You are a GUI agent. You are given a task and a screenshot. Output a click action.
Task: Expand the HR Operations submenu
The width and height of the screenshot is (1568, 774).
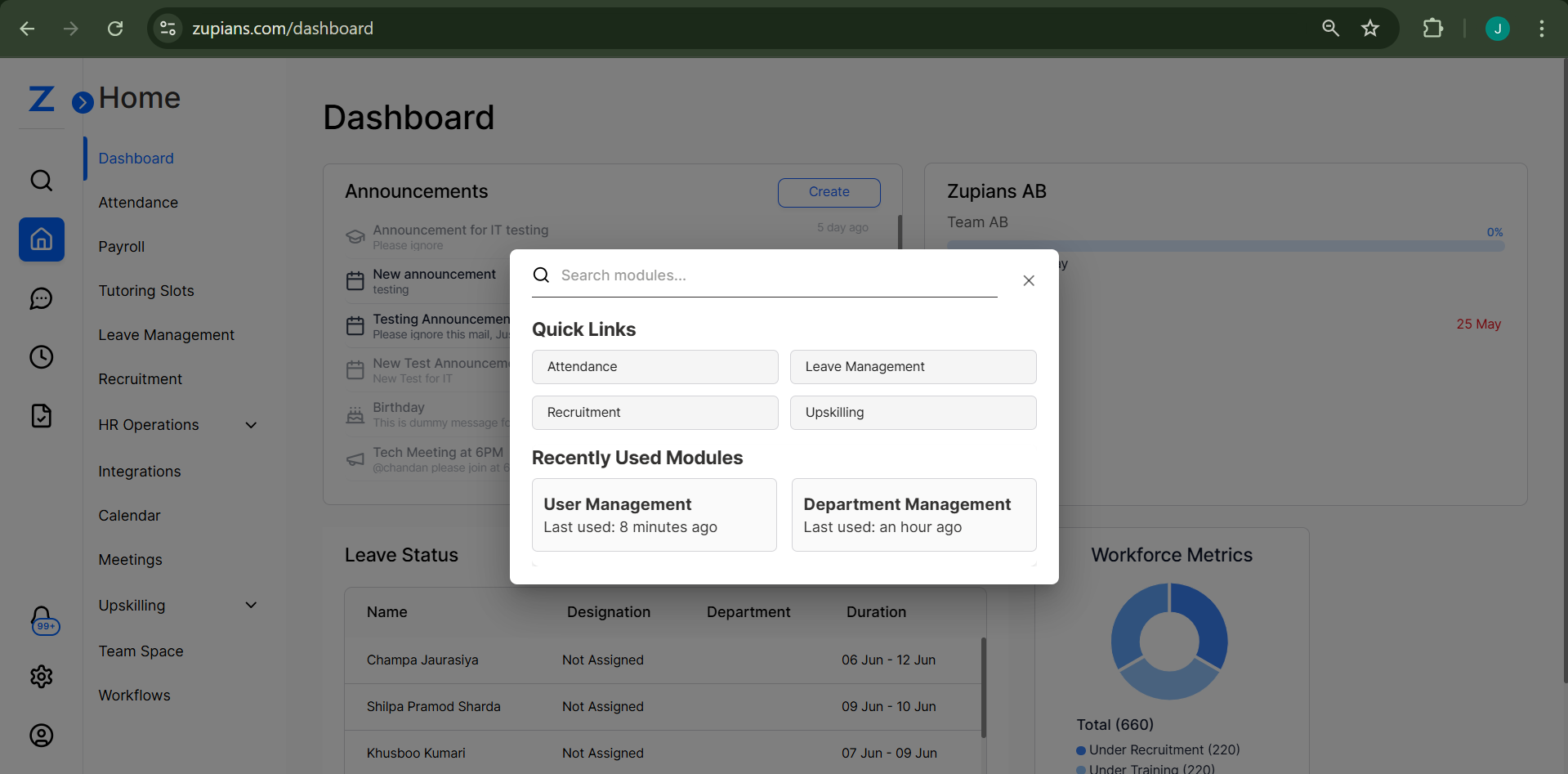click(x=251, y=425)
